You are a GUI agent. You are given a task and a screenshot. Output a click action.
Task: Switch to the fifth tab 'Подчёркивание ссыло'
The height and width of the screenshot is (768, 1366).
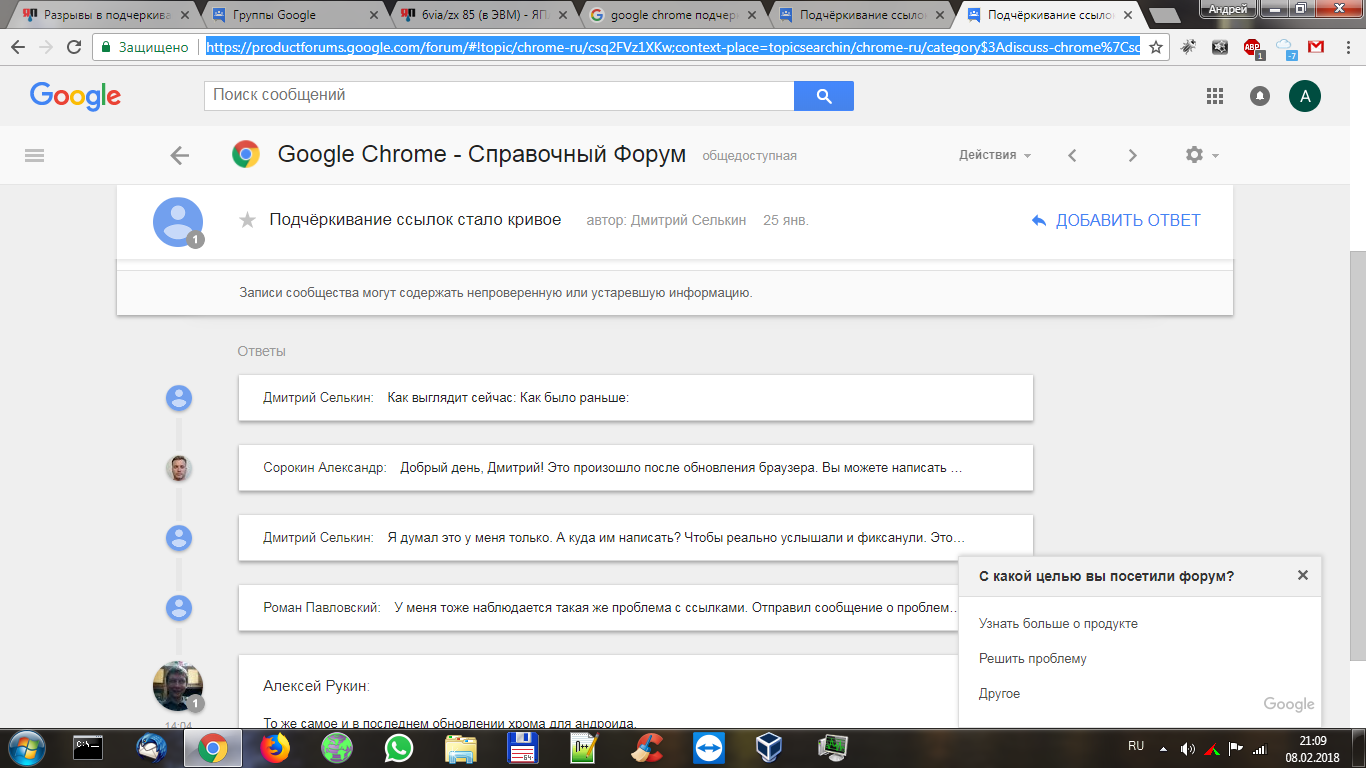pos(864,15)
